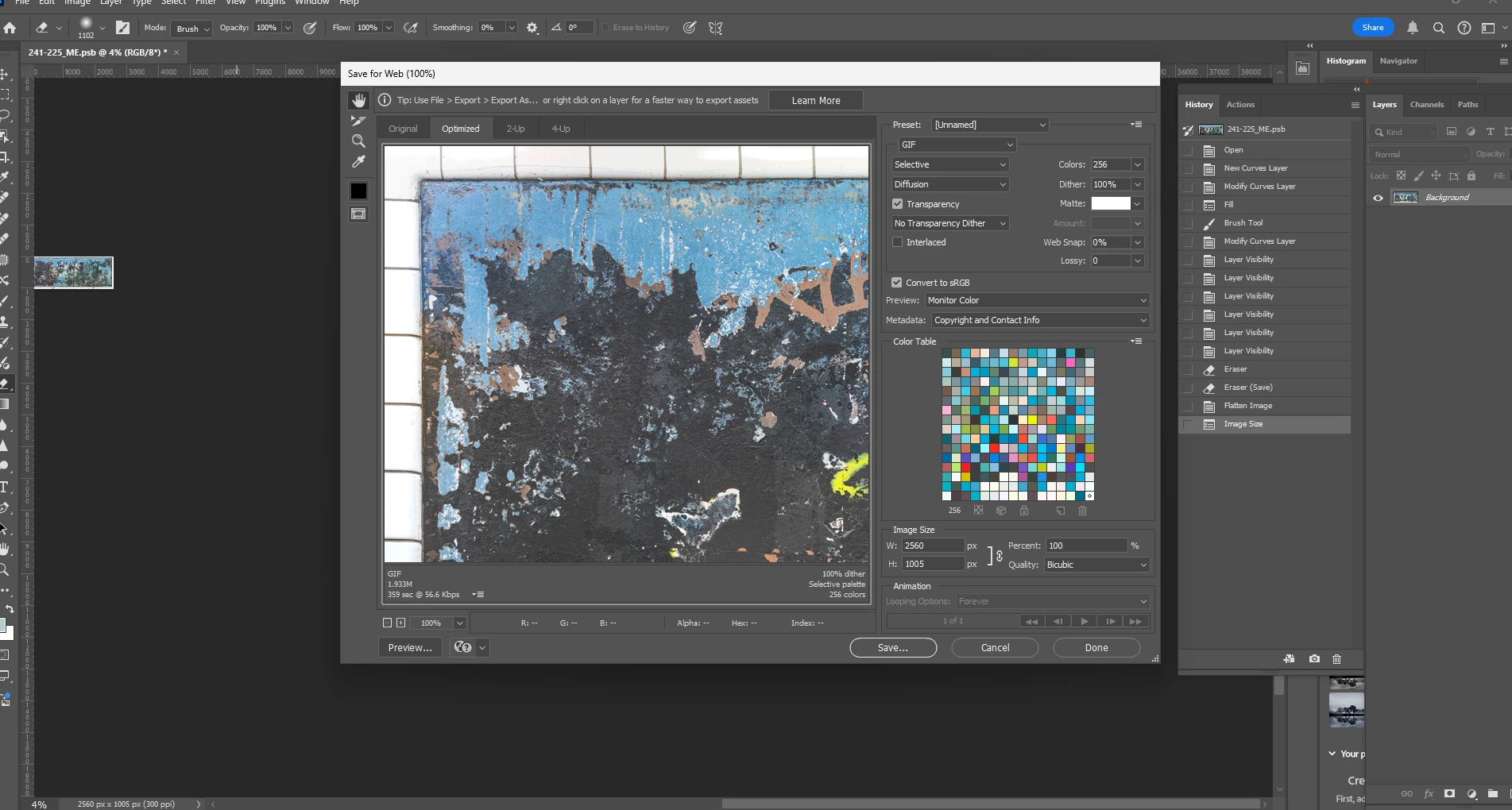Open the download-speed preview menu
Viewport: 1512px width, 810px height.
(x=478, y=594)
